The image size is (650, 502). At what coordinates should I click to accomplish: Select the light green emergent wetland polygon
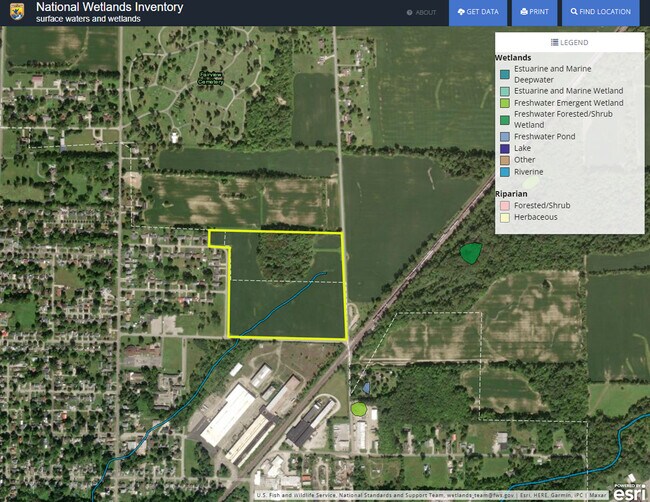[x=359, y=409]
